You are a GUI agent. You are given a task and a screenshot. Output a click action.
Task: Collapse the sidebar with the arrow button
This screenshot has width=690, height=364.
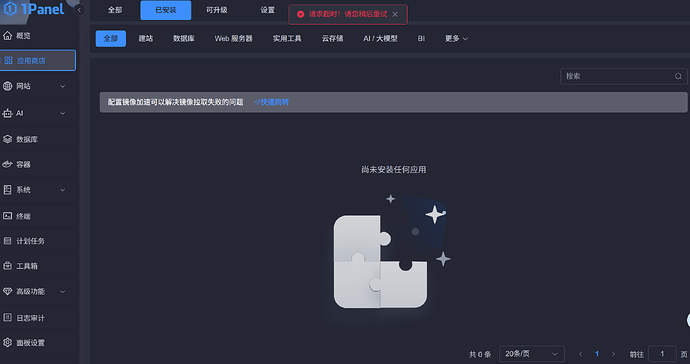[79, 10]
